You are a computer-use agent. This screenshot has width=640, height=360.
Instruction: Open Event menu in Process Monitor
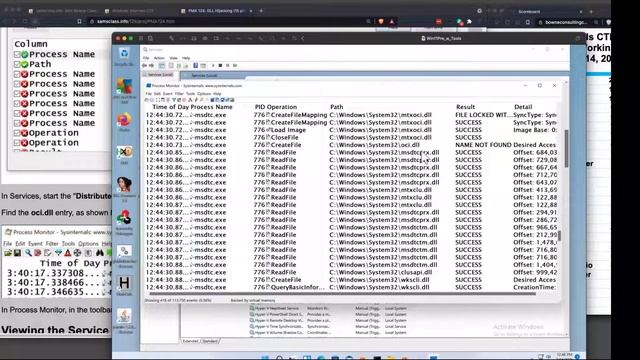tap(168, 93)
